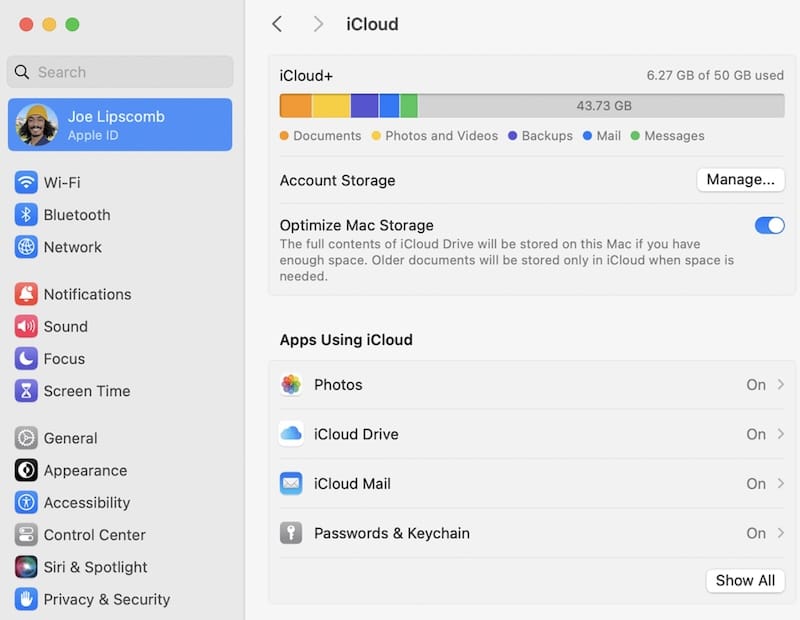Select the Appearance icon

point(26,470)
